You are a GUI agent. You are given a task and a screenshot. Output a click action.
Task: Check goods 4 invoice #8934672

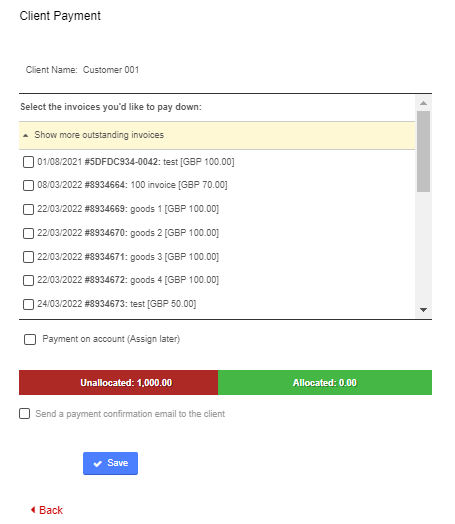tap(28, 280)
